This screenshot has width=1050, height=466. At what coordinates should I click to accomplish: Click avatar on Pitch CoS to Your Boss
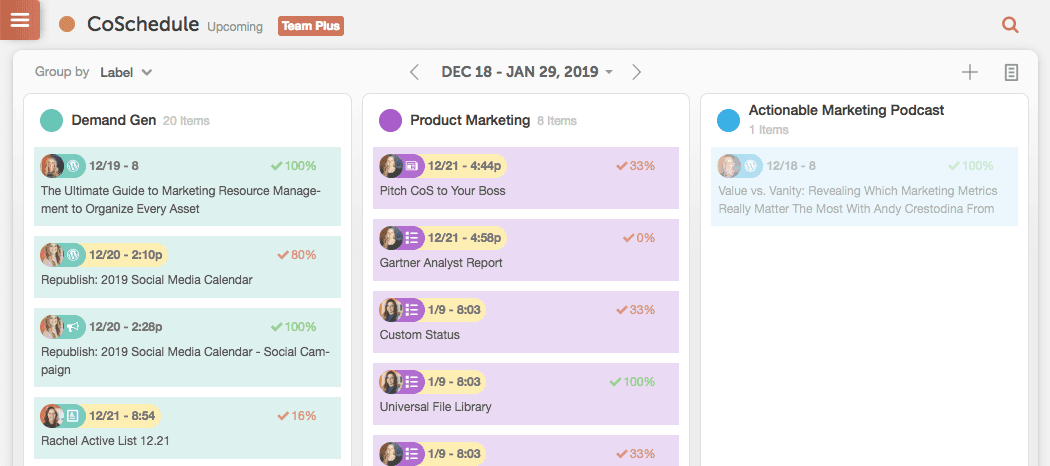point(390,165)
